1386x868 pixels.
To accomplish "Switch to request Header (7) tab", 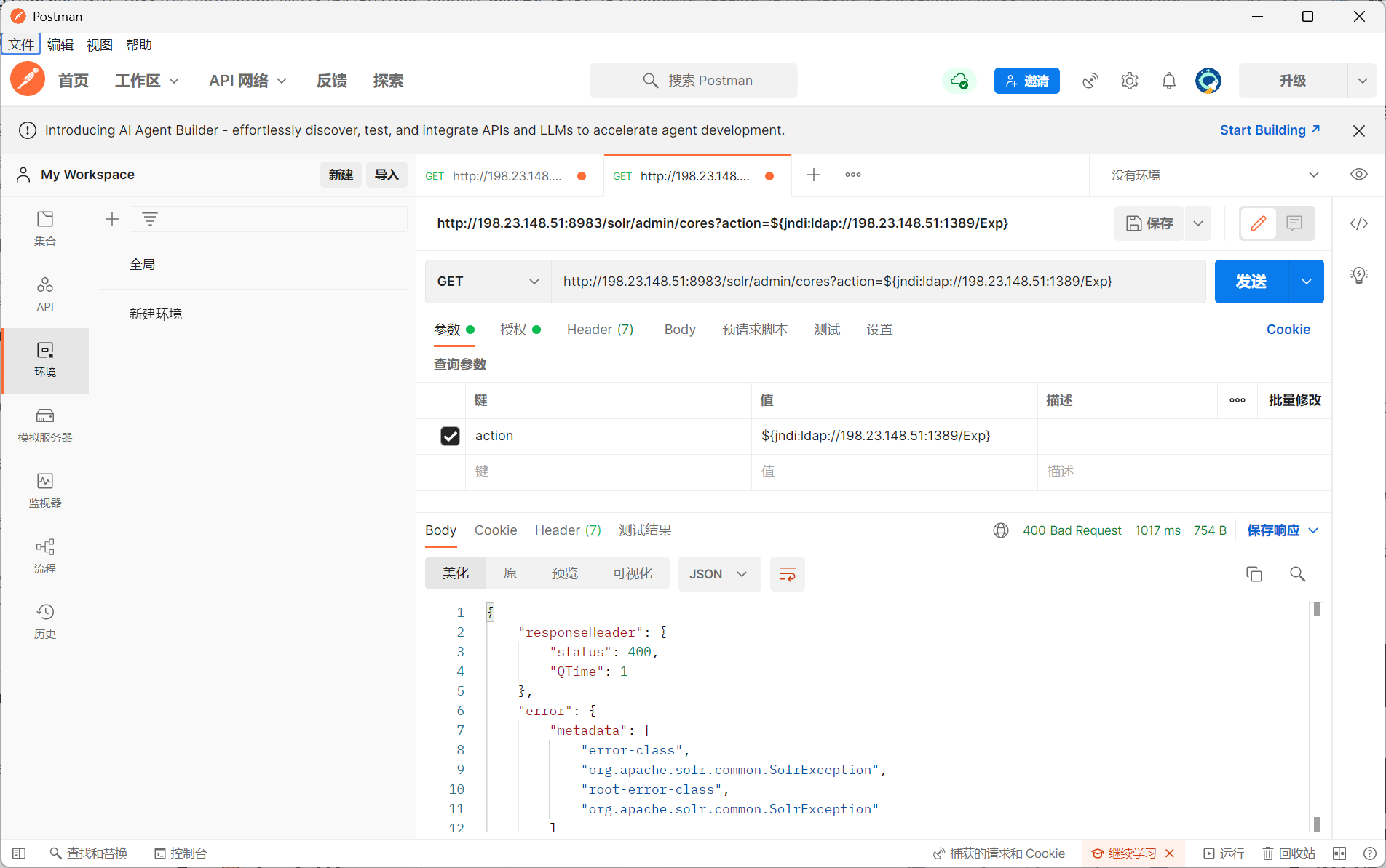I will tap(601, 330).
